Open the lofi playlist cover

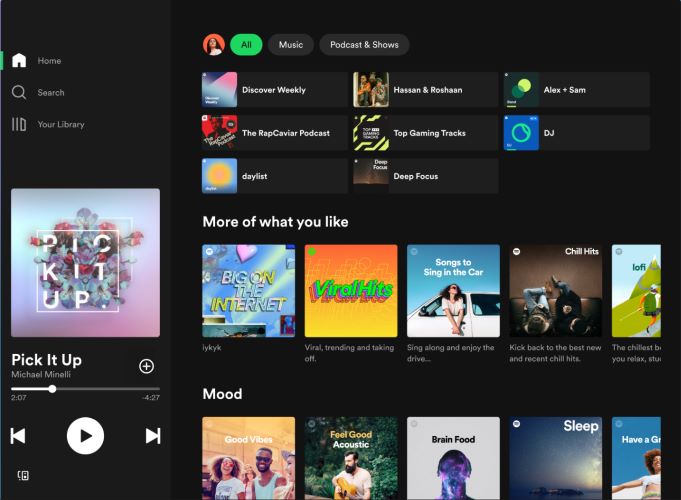636,291
